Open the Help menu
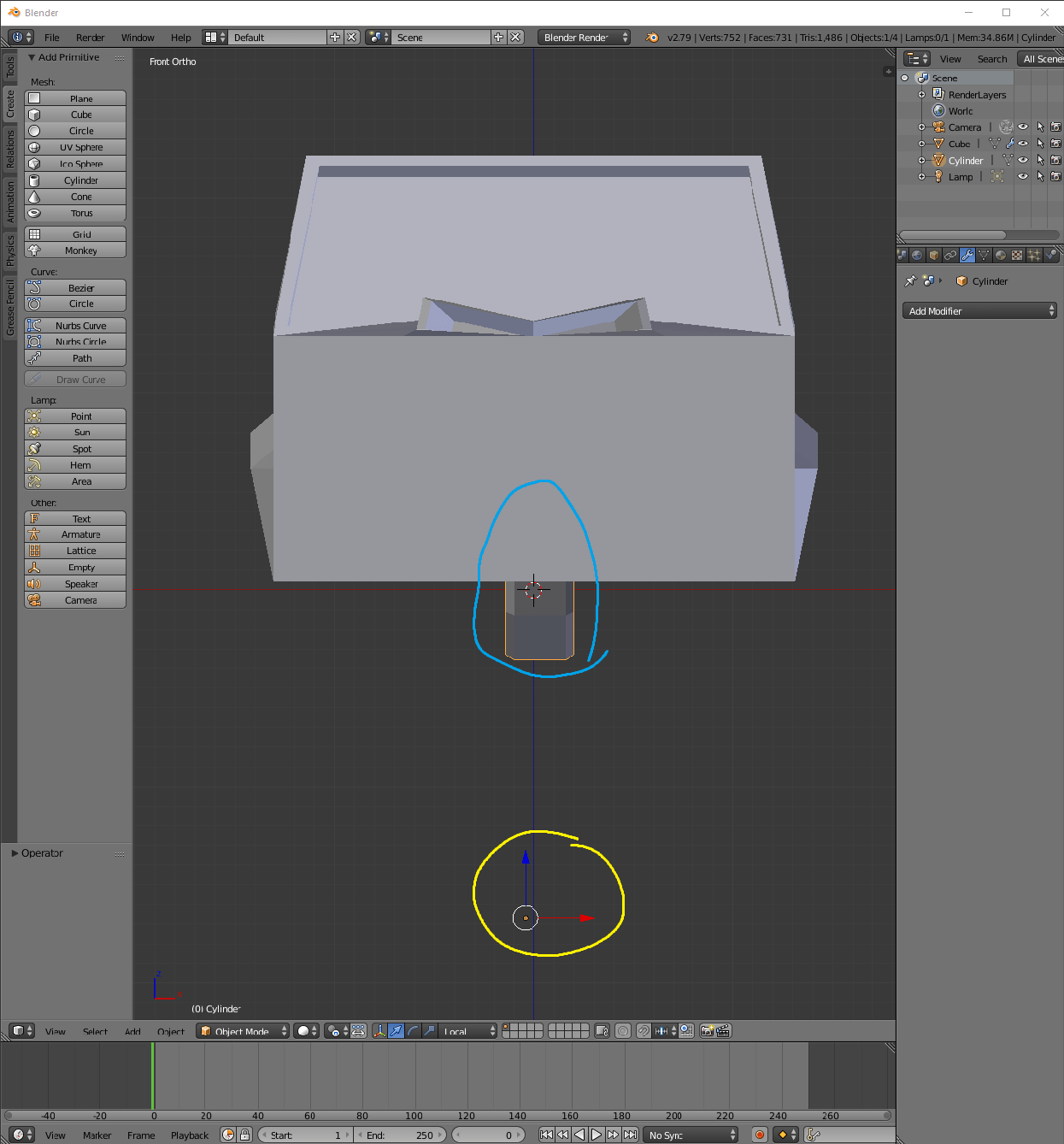Screen dimensions: 1064x1144 coord(181,37)
